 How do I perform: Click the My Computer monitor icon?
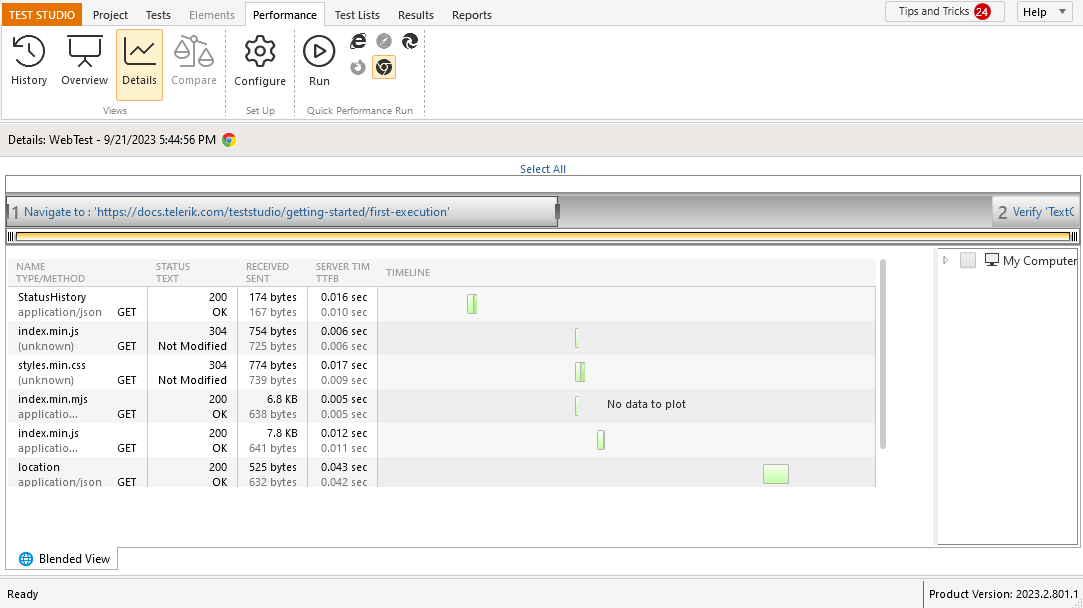coord(992,260)
